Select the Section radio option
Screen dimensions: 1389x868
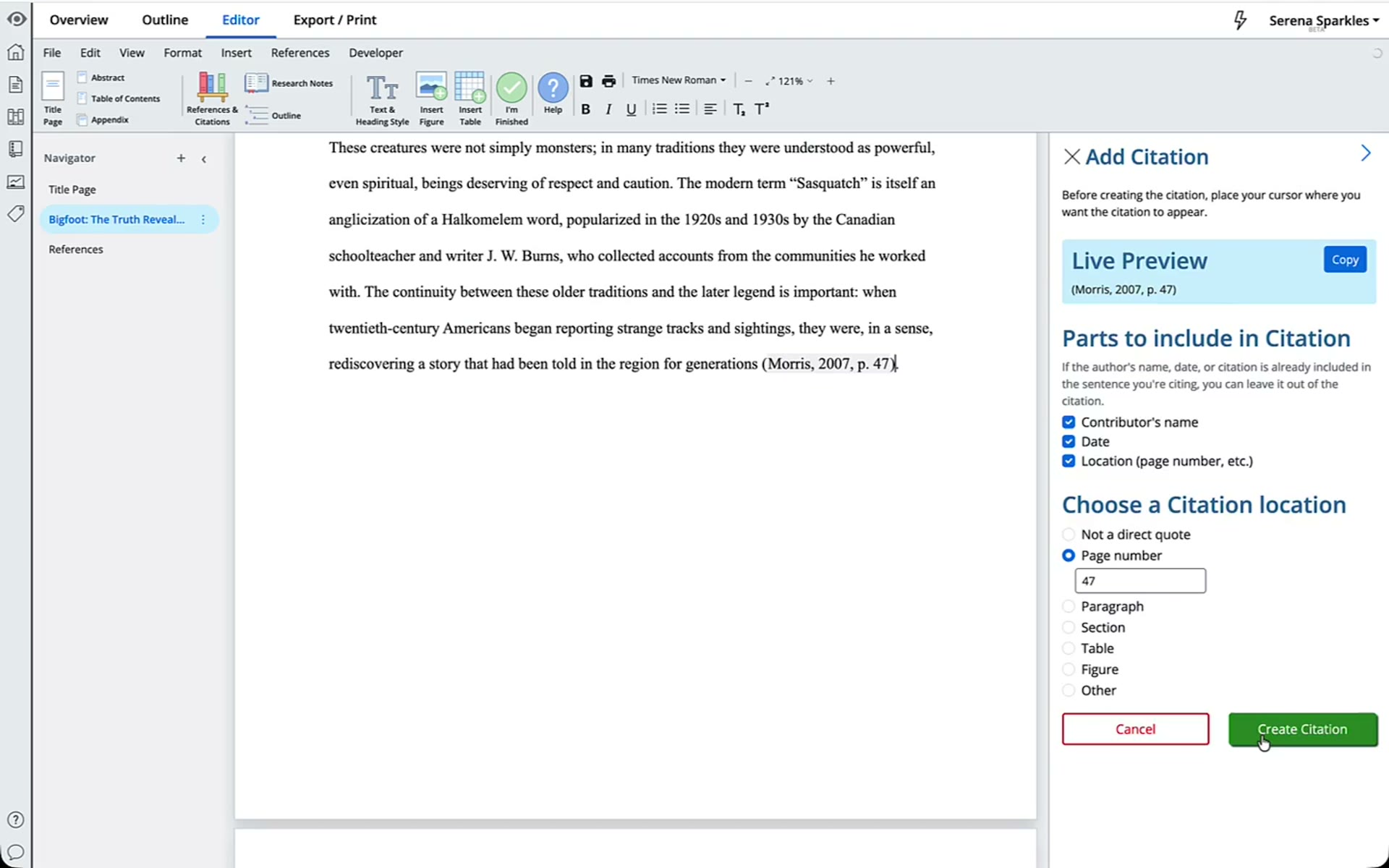pyautogui.click(x=1069, y=627)
